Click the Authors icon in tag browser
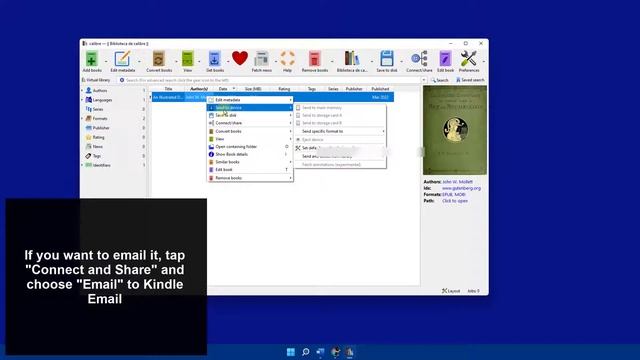This screenshot has height=360, width=640. [x=89, y=90]
